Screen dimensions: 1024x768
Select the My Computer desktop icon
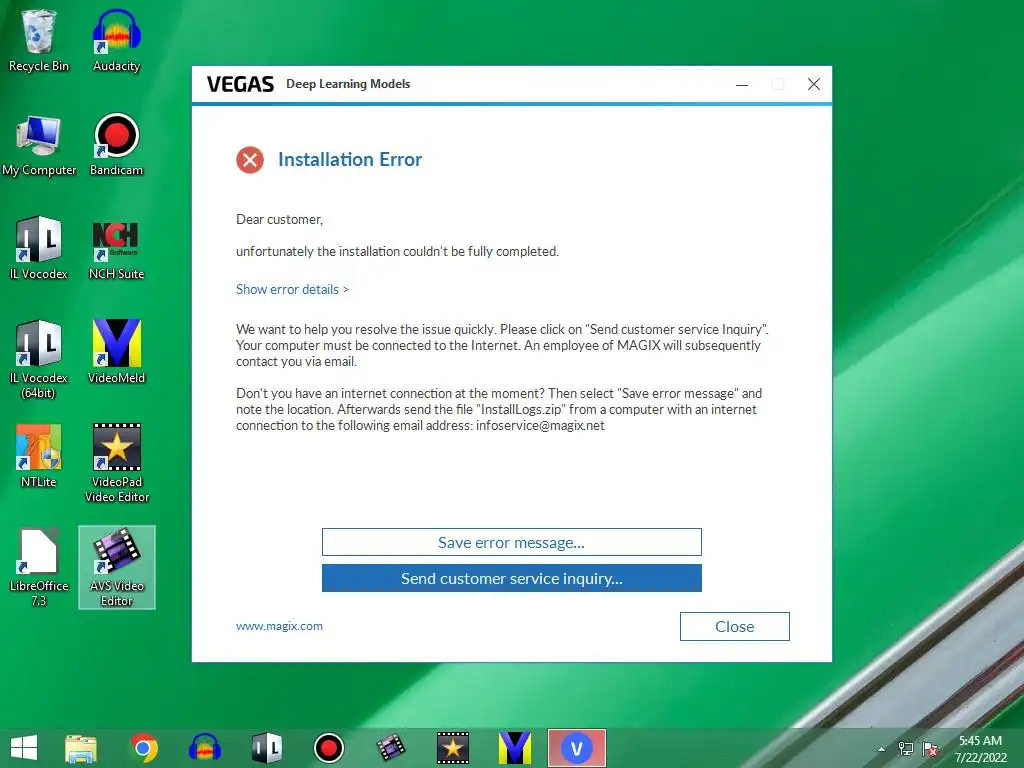pyautogui.click(x=39, y=145)
